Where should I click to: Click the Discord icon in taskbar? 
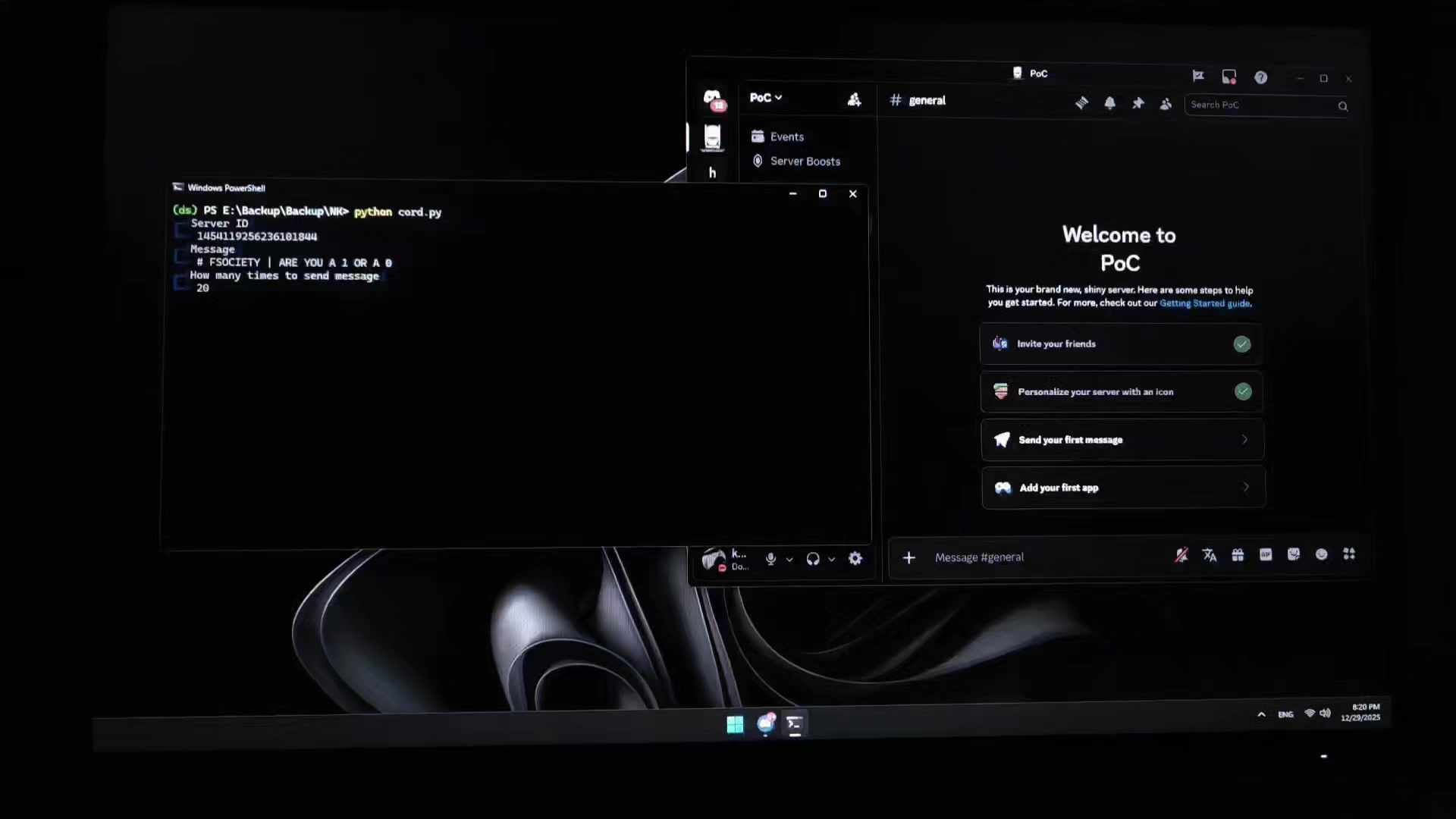pos(766,723)
